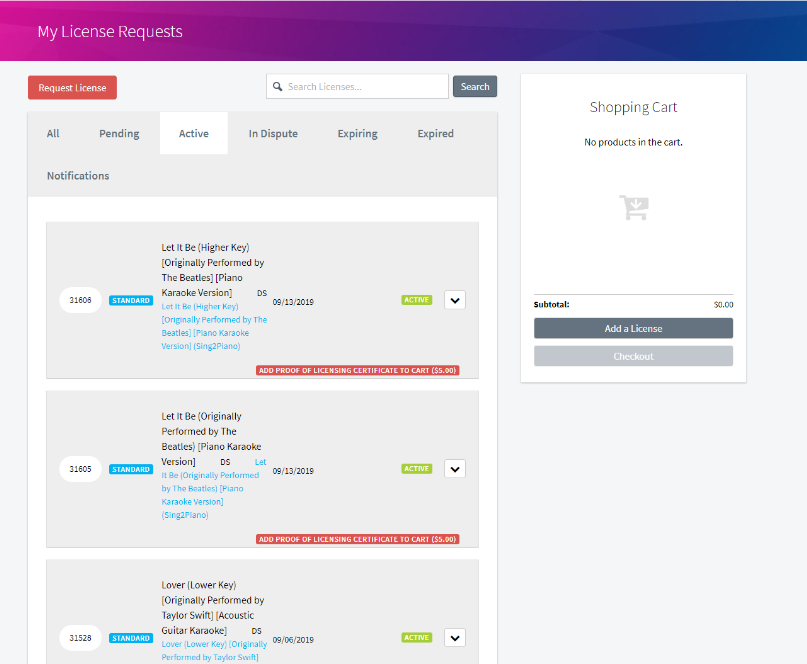Open the Let It Be (Higher Key) Sing2Piano link
Image resolution: width=807 pixels, height=664 pixels.
(214, 326)
